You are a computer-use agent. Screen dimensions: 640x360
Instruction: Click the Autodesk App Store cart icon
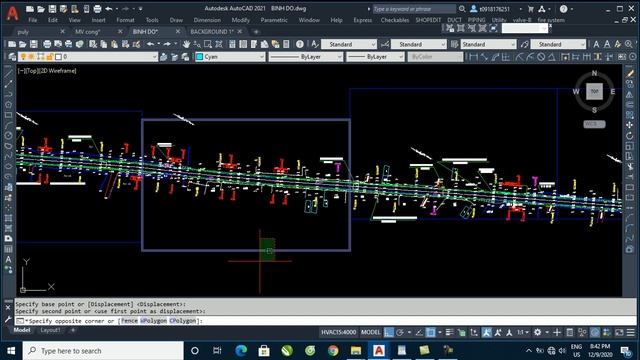[x=530, y=9]
